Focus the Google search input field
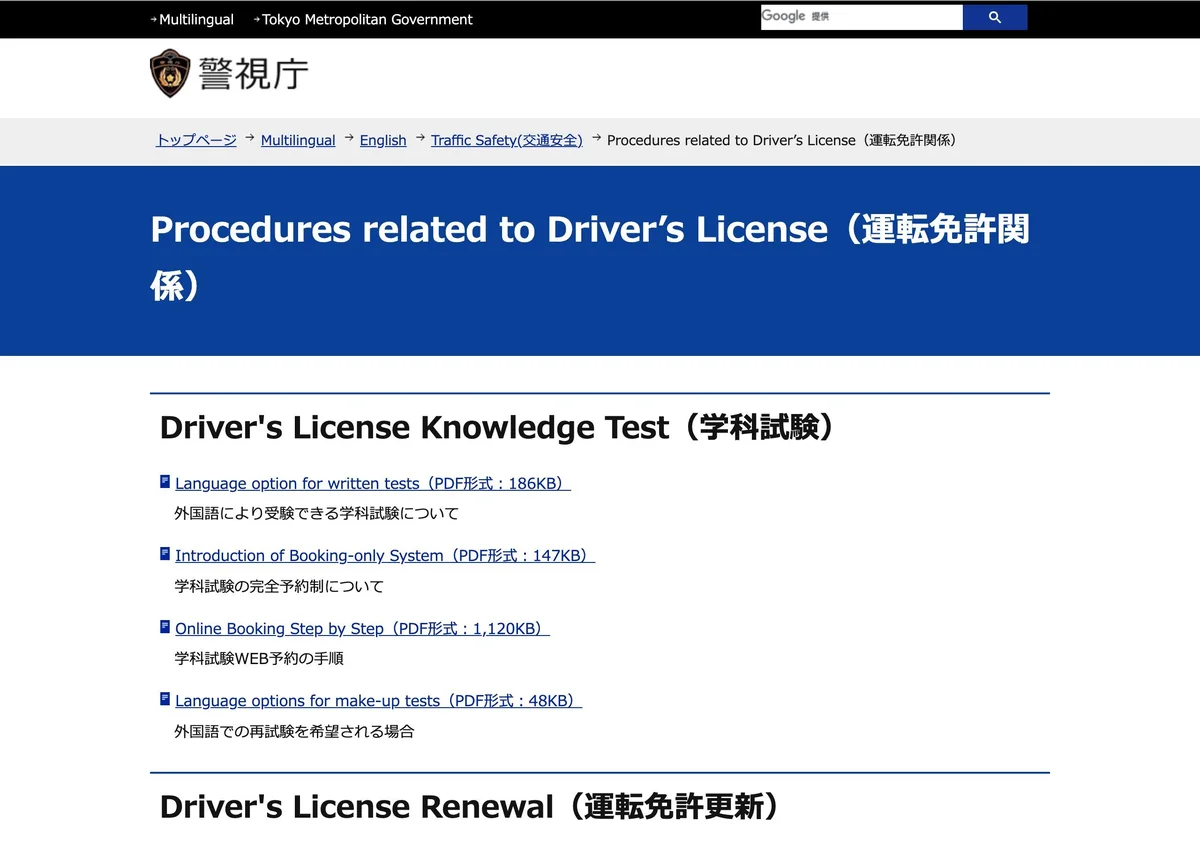This screenshot has width=1200, height=843. [x=862, y=17]
